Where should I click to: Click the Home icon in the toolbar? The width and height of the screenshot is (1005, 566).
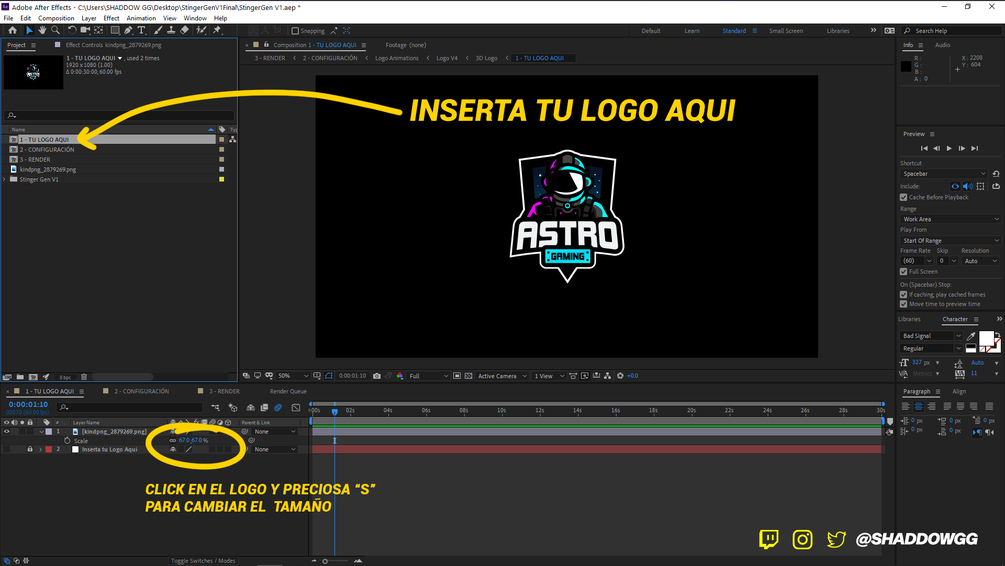click(12, 30)
